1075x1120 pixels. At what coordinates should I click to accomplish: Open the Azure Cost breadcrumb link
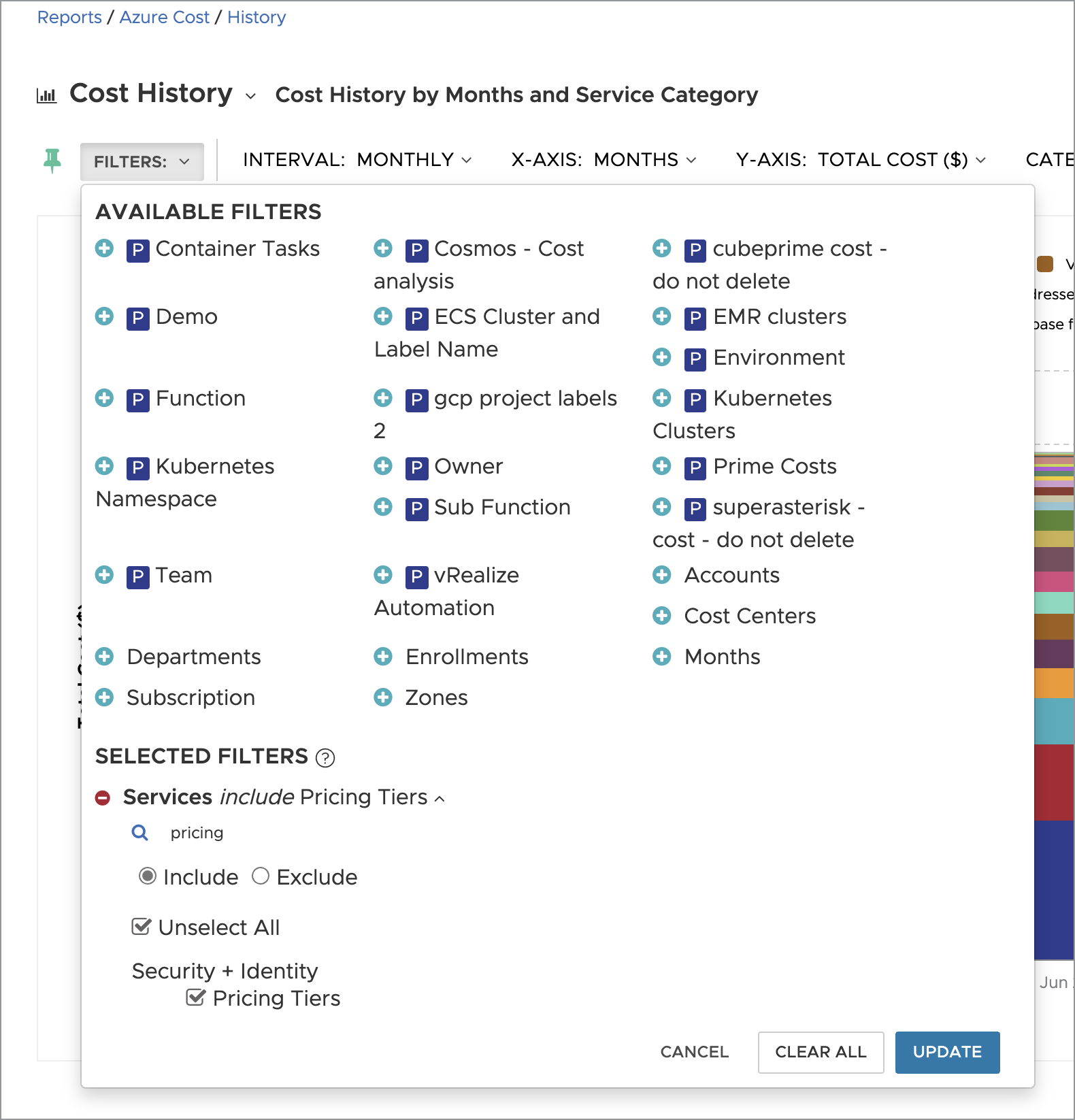click(x=165, y=17)
